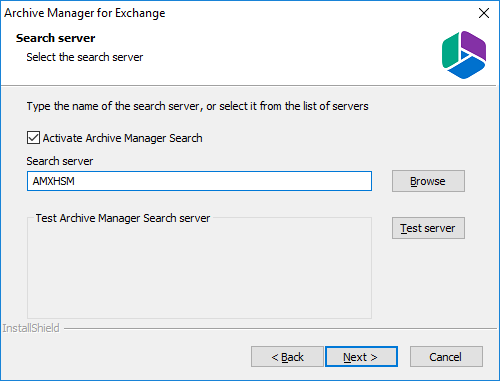Click the Test Archive Manager Search server group label
Screen dimensions: 500x381
[123, 218]
